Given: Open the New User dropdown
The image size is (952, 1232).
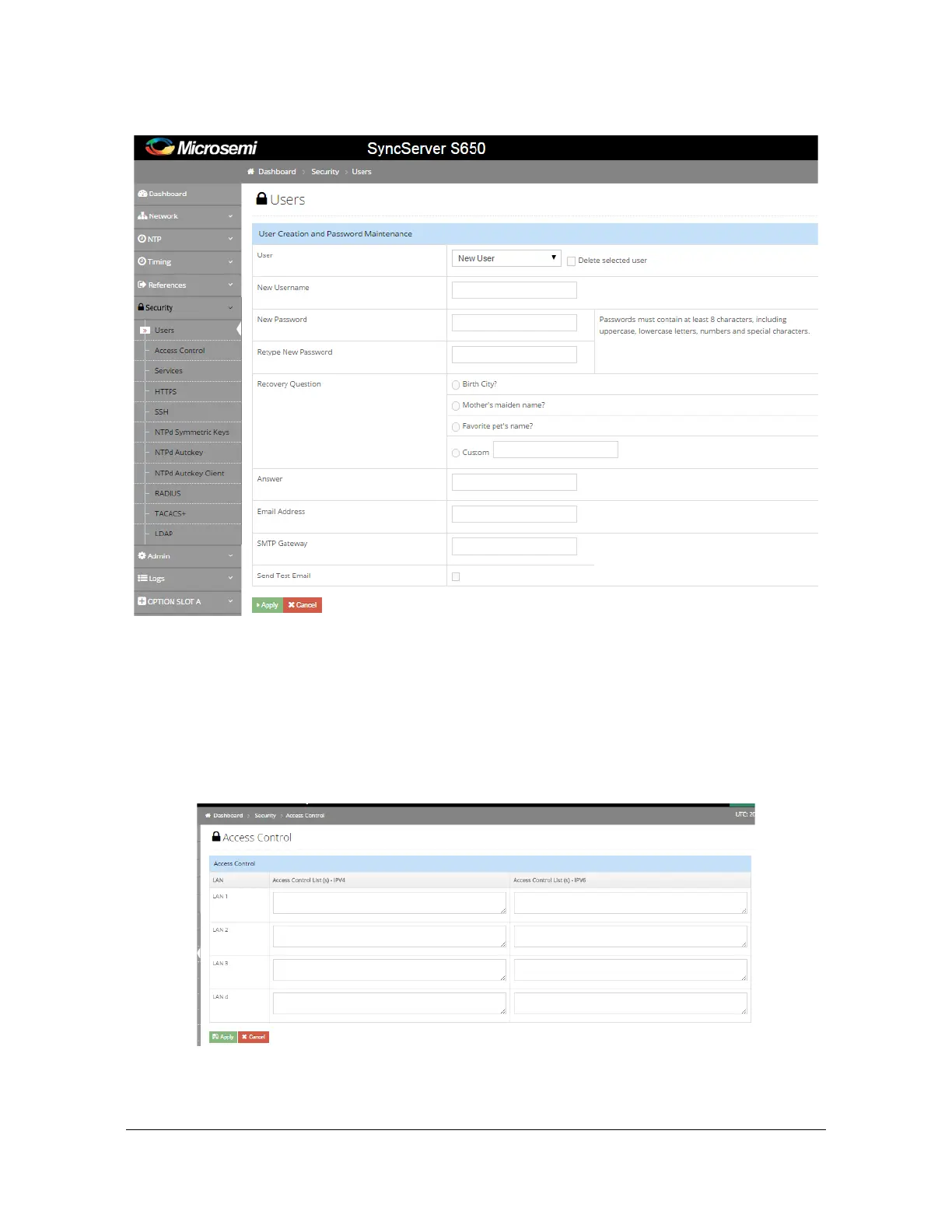Looking at the screenshot, I should coord(506,258).
